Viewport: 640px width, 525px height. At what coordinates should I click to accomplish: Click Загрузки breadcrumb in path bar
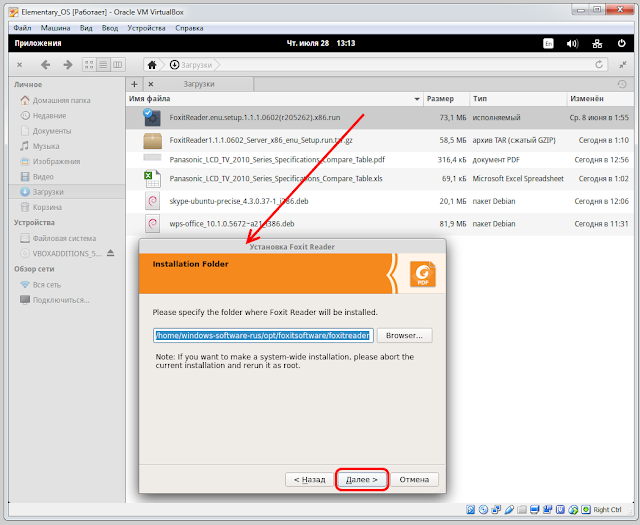coord(191,65)
